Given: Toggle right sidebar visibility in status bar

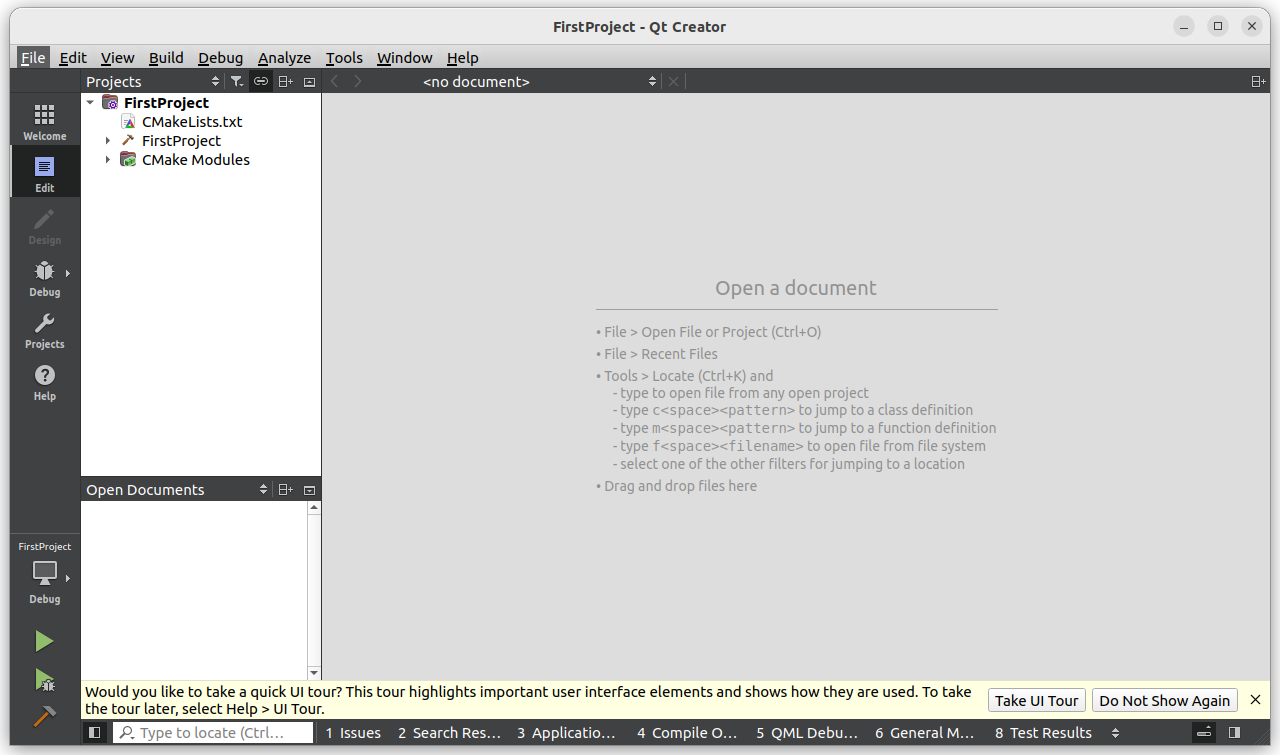Looking at the screenshot, I should 1235,733.
